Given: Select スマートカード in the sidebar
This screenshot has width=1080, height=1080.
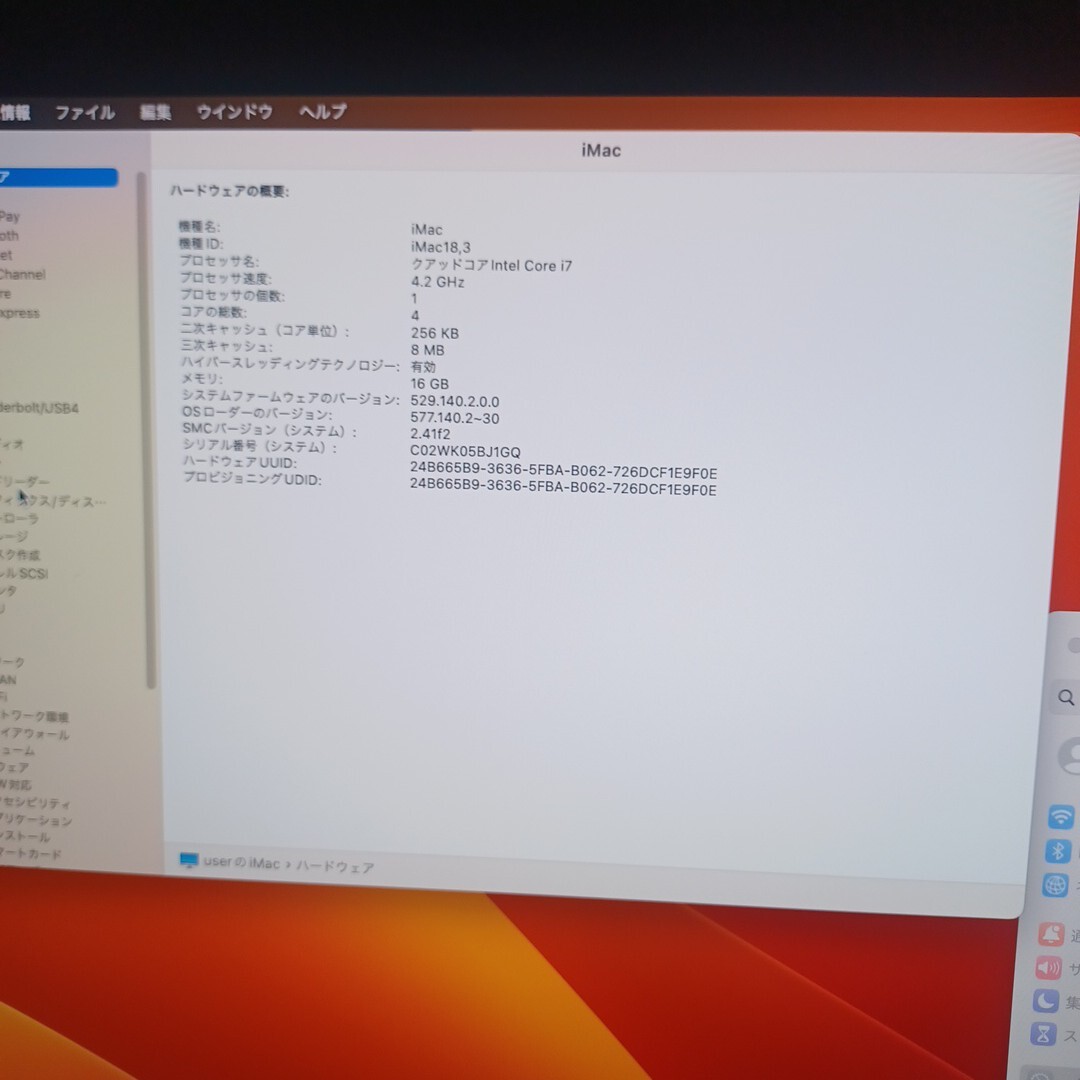Looking at the screenshot, I should tap(30, 854).
